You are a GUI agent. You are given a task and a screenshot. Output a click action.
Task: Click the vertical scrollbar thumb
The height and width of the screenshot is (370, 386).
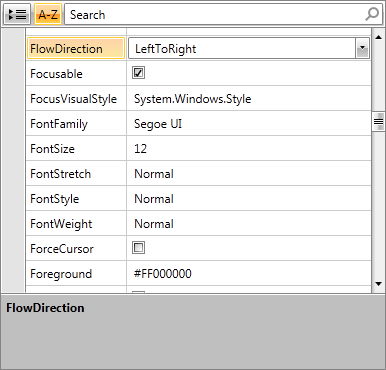click(378, 122)
